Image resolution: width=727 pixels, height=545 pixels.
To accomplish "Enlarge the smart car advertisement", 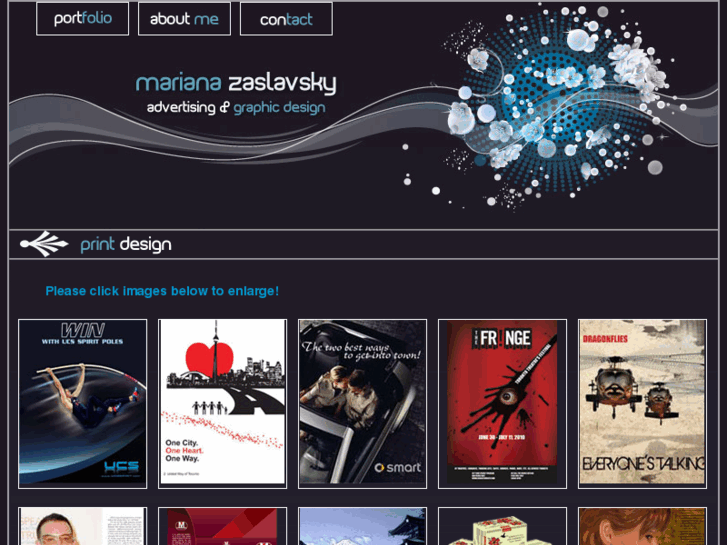I will (x=363, y=404).
